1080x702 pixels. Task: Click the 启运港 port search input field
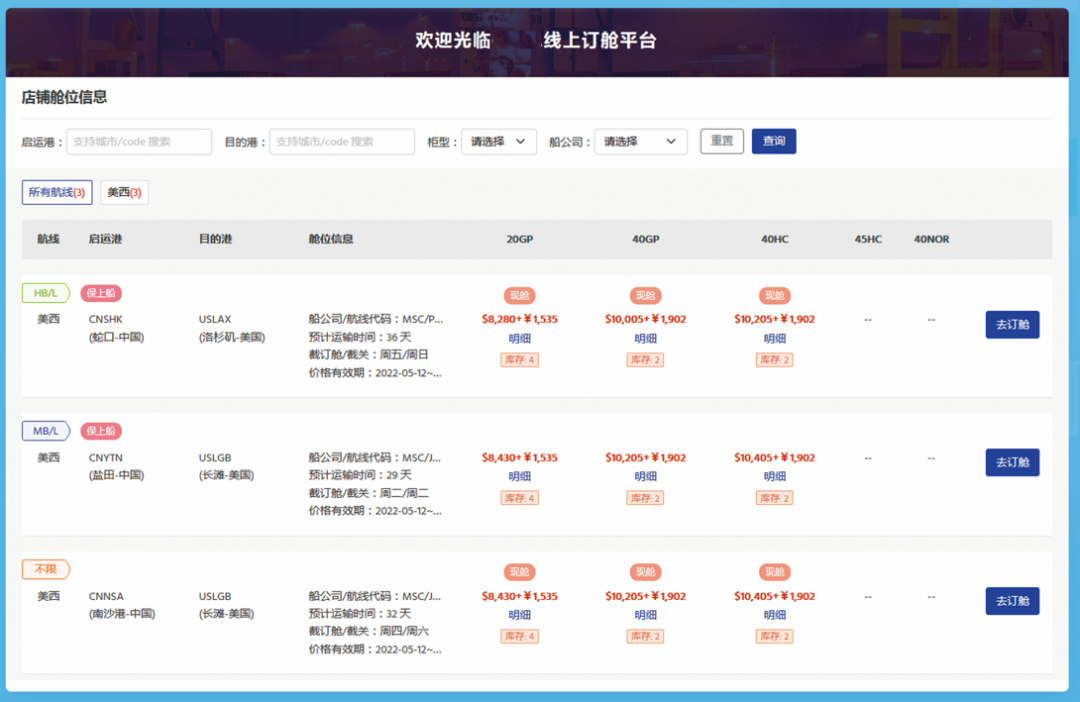pyautogui.click(x=140, y=141)
